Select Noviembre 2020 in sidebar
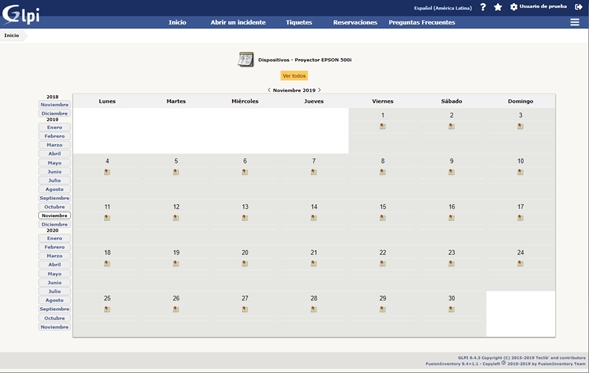Viewport: 589px width, 373px height. pyautogui.click(x=54, y=327)
